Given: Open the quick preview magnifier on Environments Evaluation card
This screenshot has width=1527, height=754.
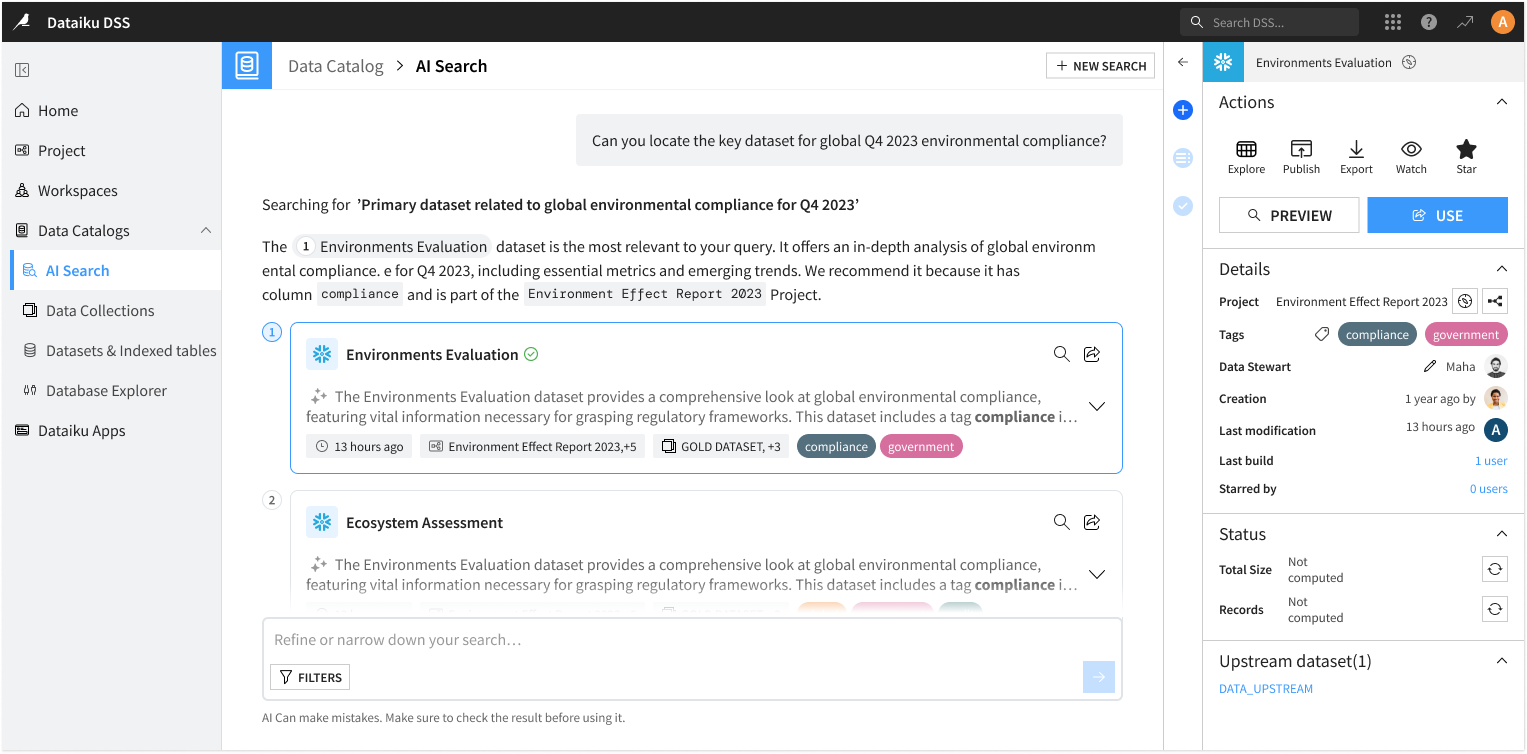Looking at the screenshot, I should point(1061,353).
